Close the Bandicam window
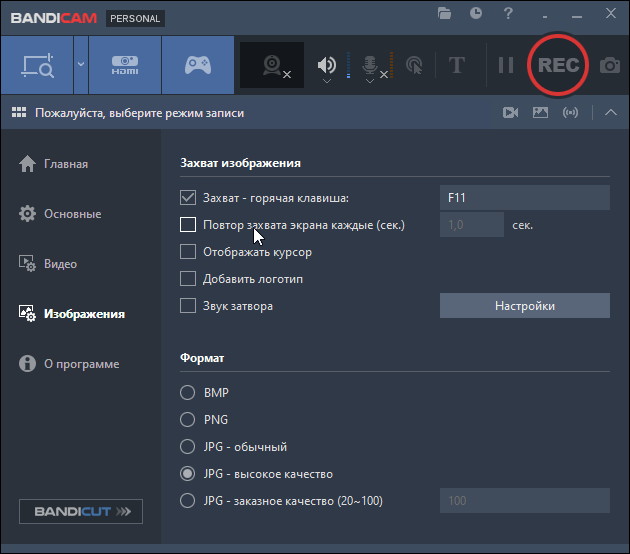The width and height of the screenshot is (630, 554). click(x=611, y=13)
